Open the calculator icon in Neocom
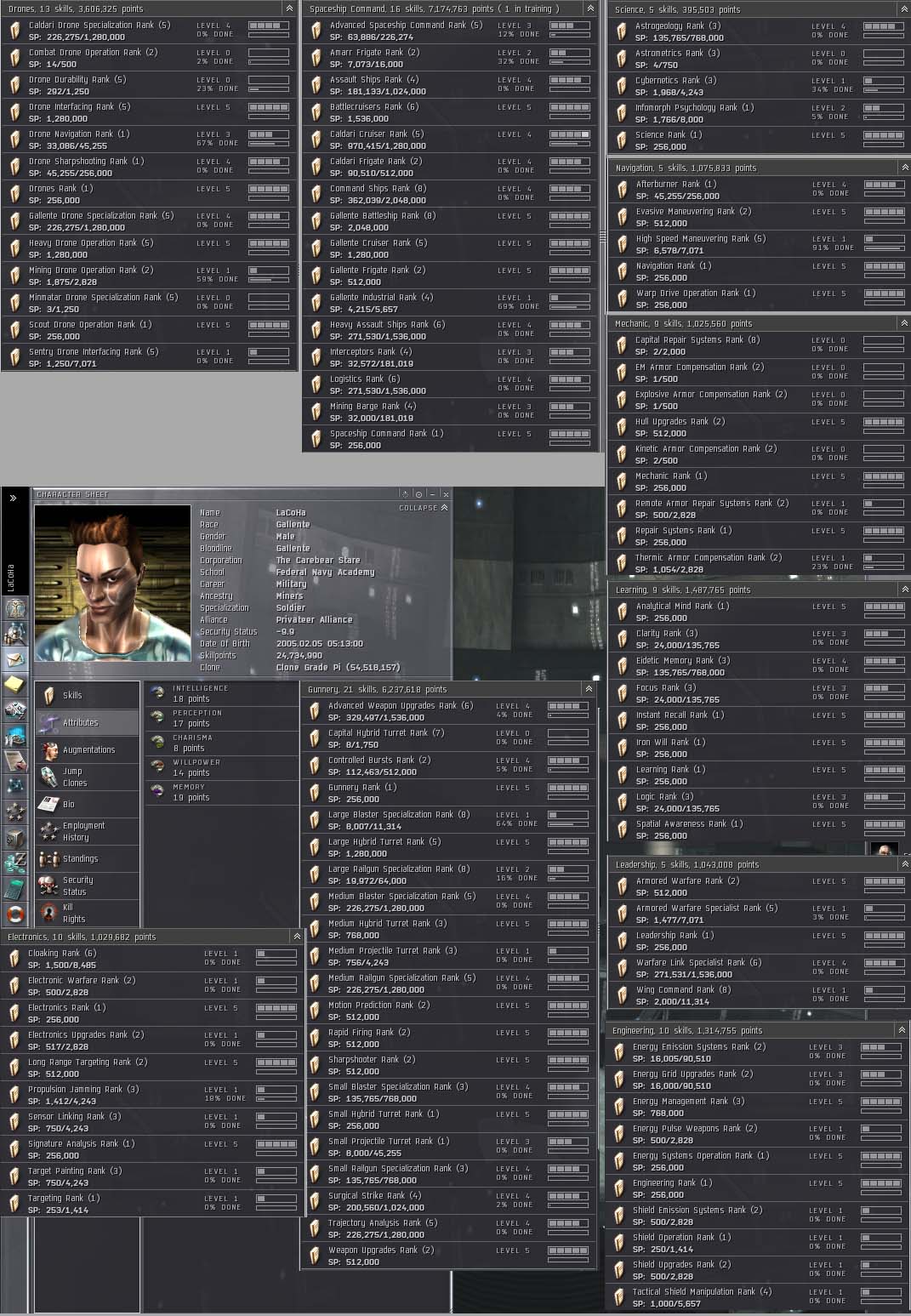 (x=16, y=888)
